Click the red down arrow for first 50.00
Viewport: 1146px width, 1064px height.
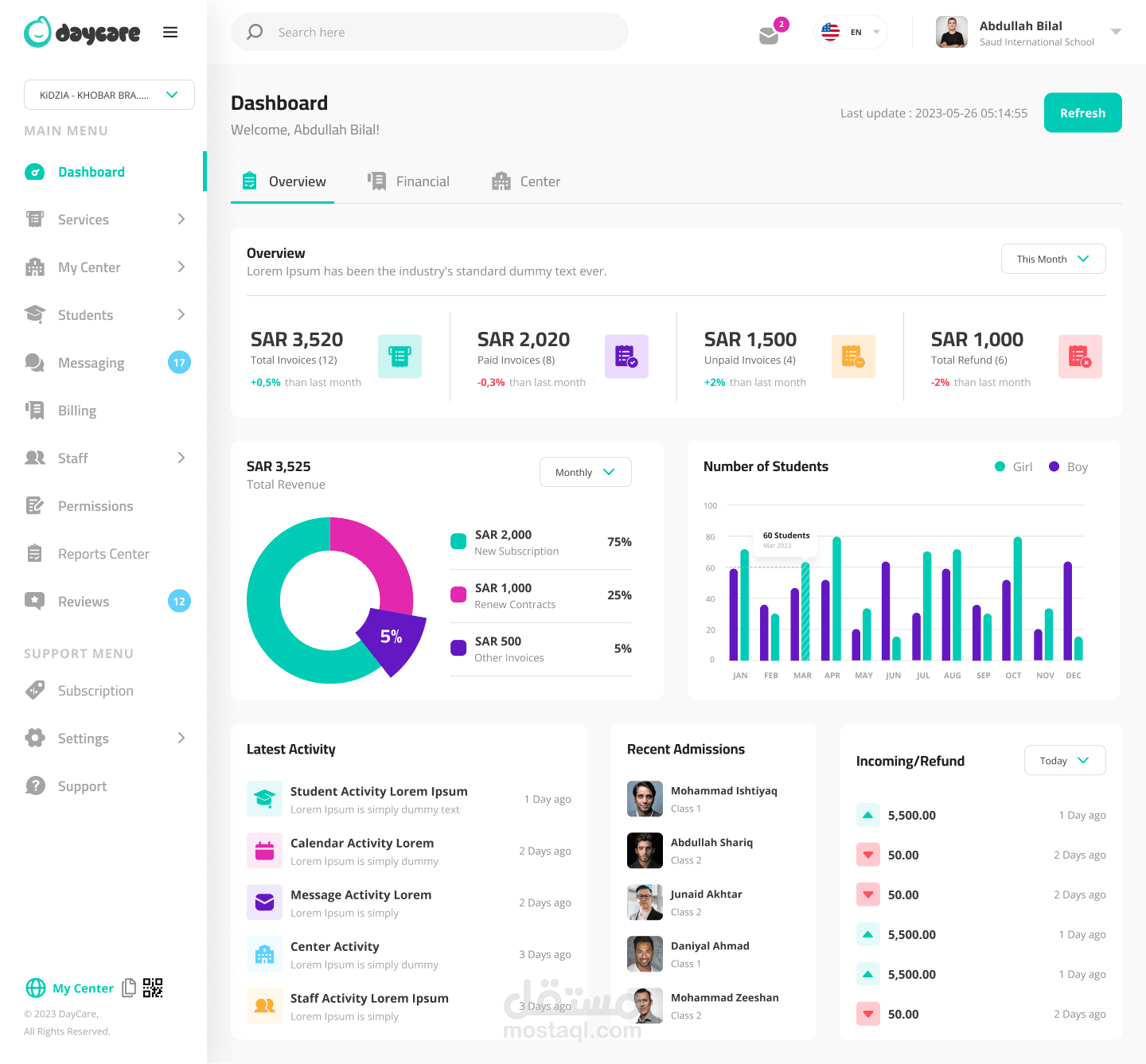868,855
